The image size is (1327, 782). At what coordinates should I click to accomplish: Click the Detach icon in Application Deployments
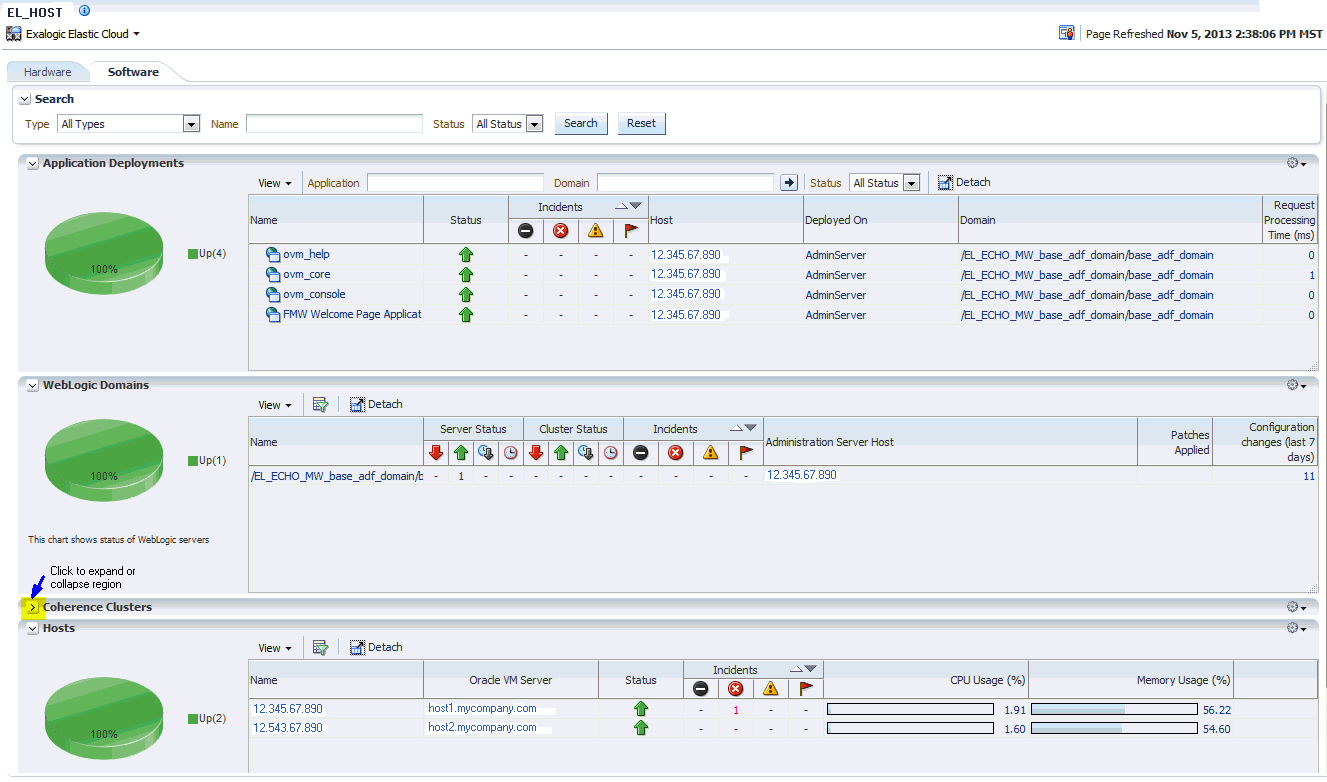[945, 183]
